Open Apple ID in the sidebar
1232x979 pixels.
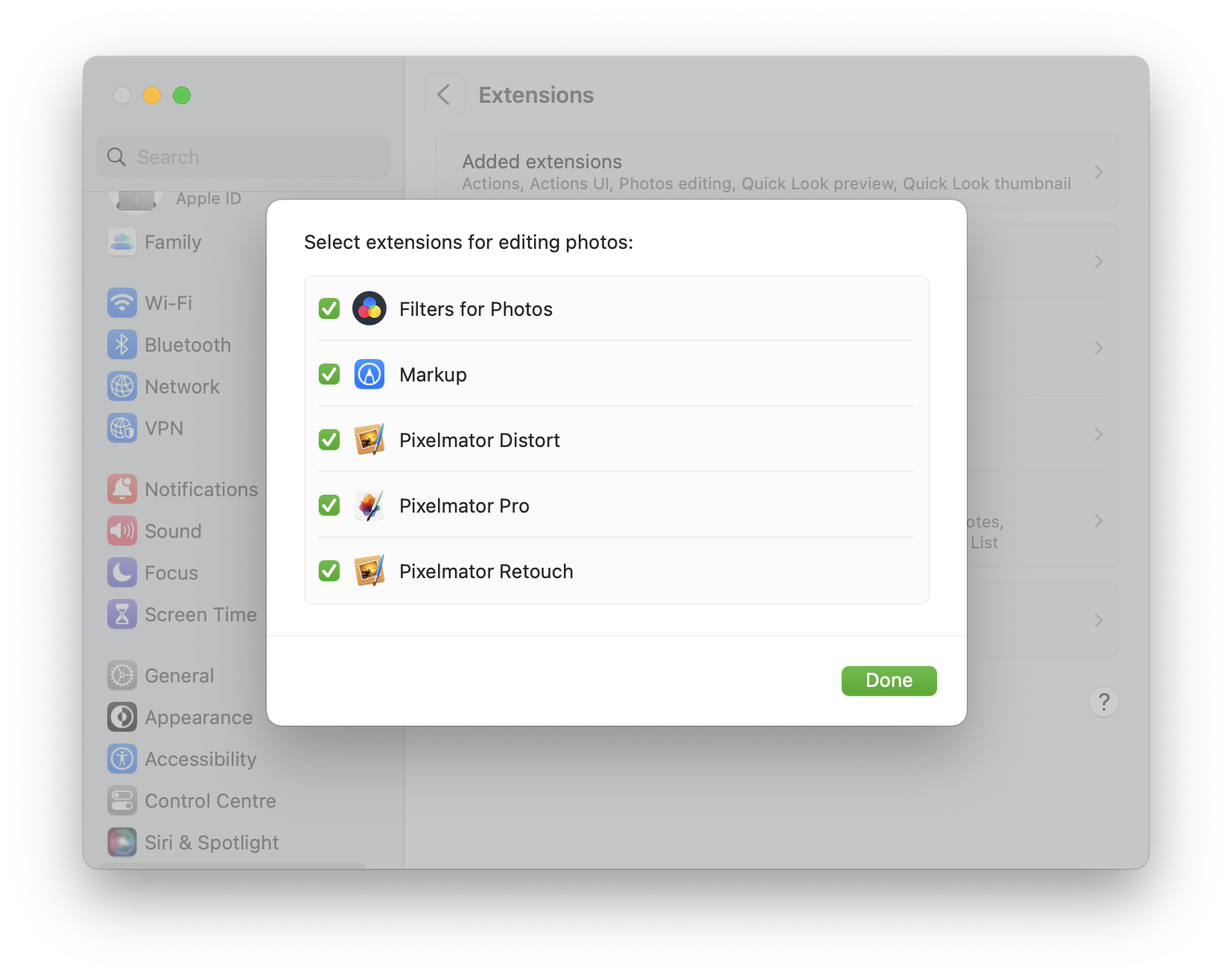pos(209,198)
